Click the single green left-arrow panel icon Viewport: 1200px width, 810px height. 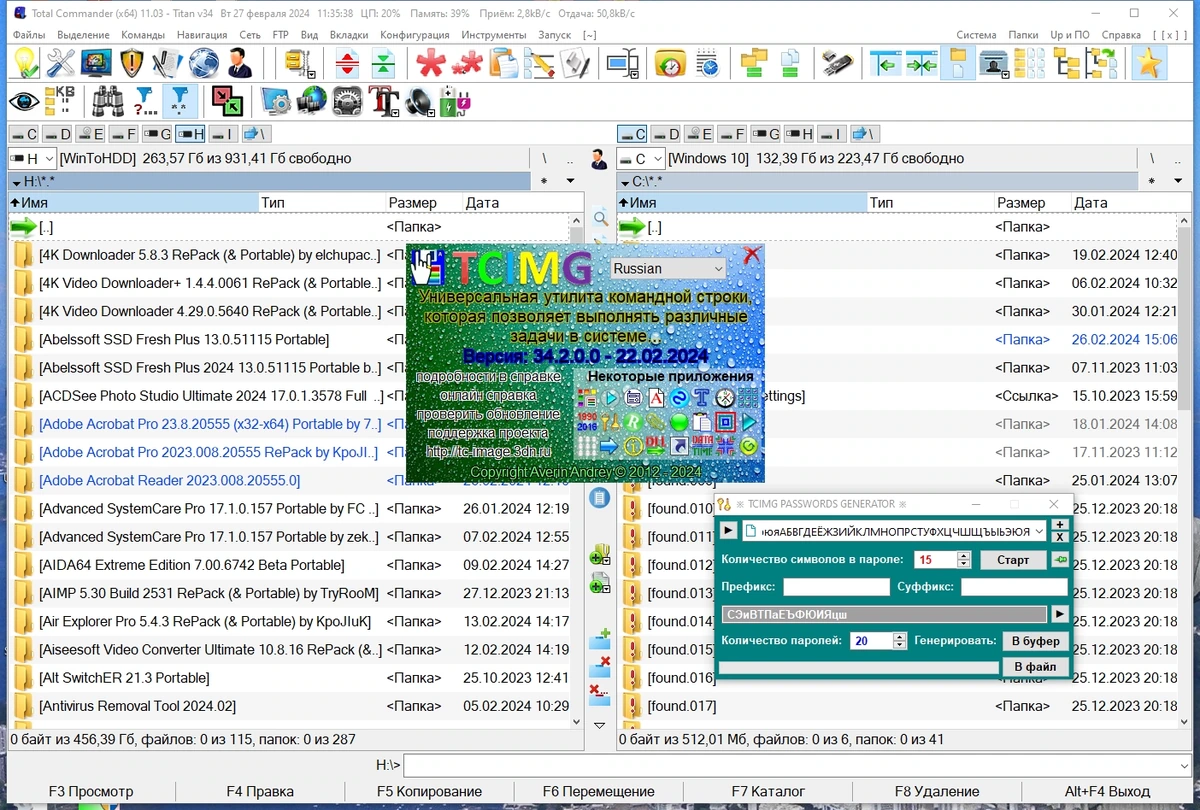[885, 64]
